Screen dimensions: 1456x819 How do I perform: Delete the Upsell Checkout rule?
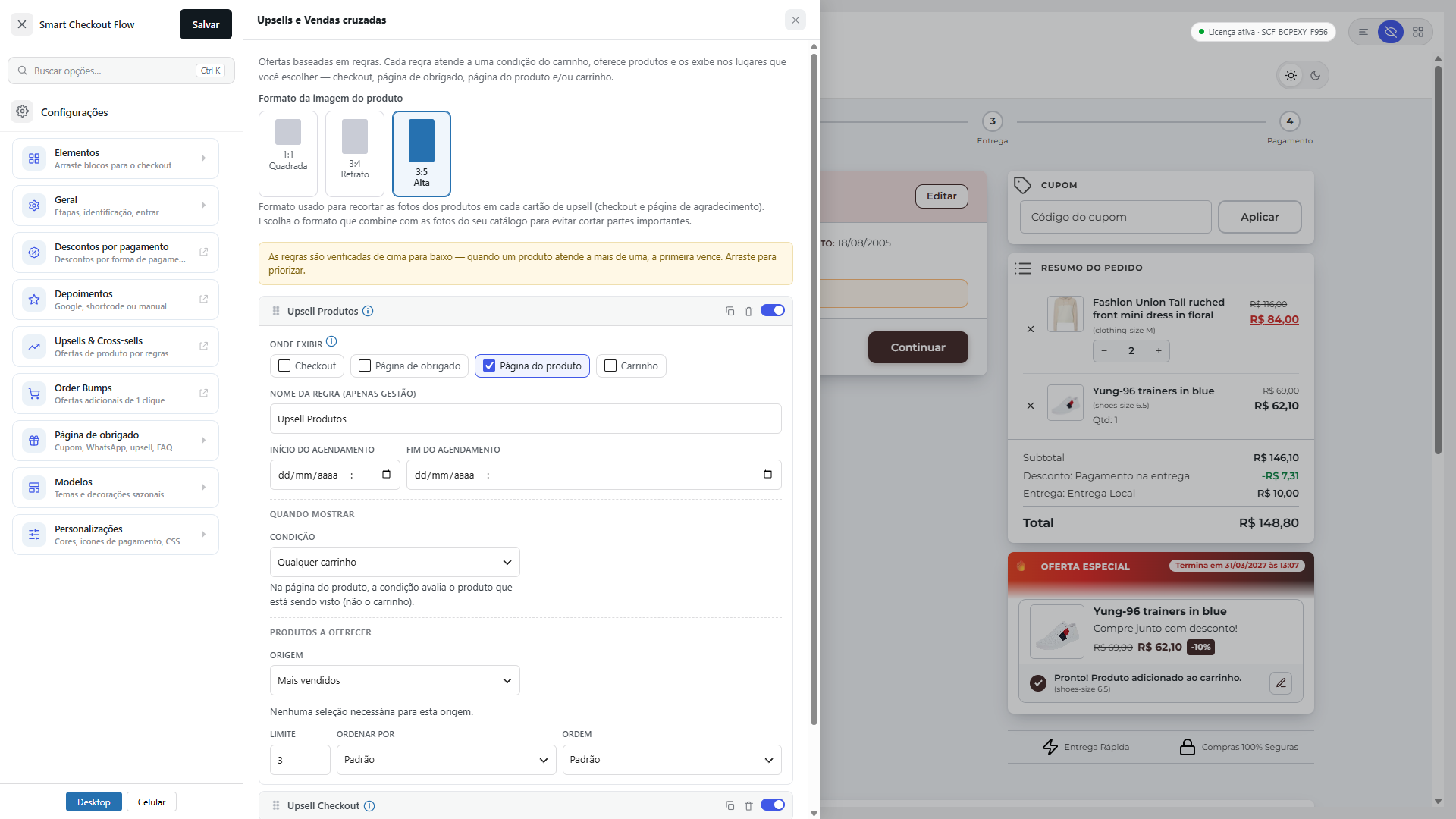click(748, 805)
